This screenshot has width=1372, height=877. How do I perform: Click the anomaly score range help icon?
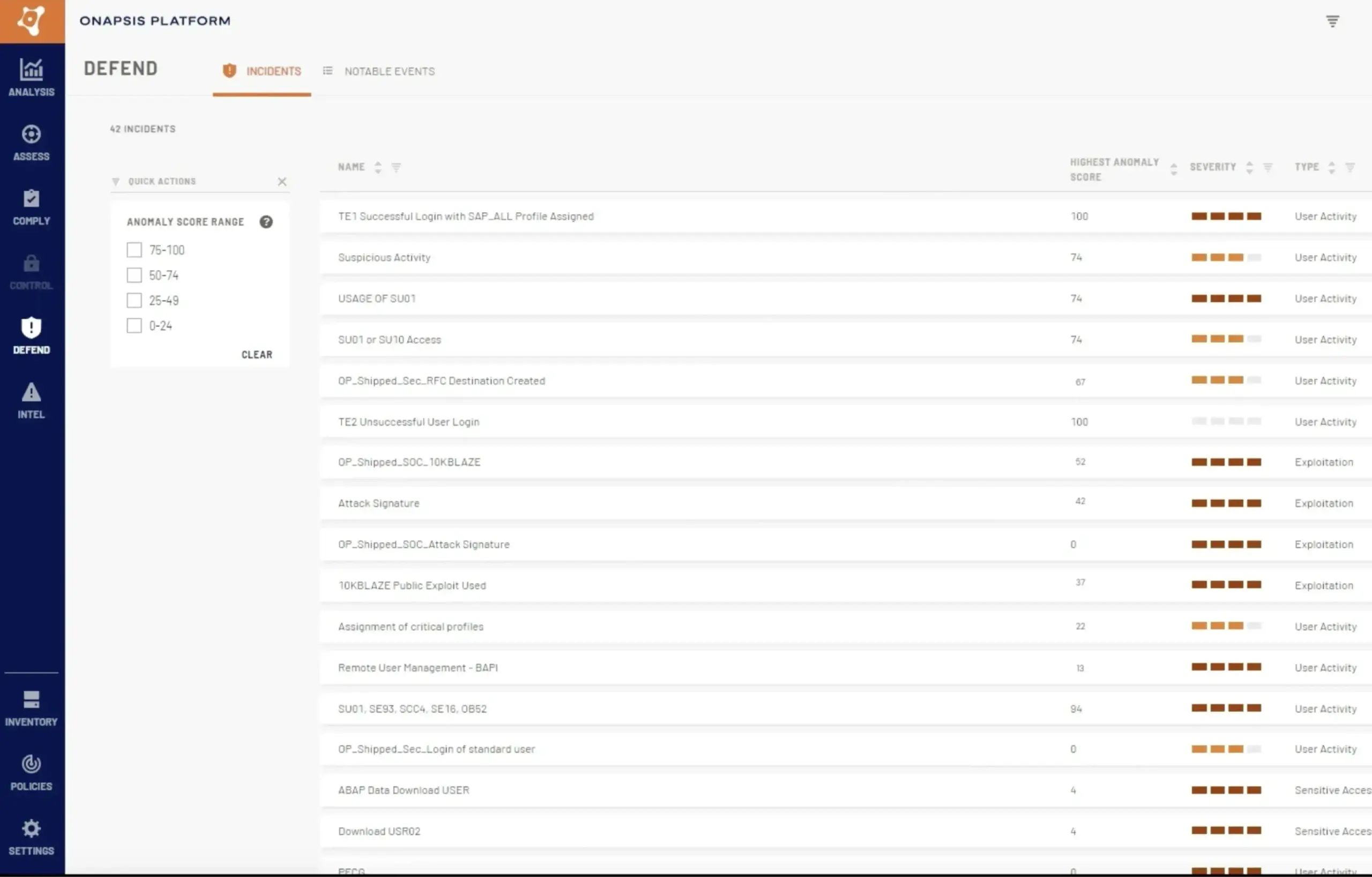tap(266, 222)
